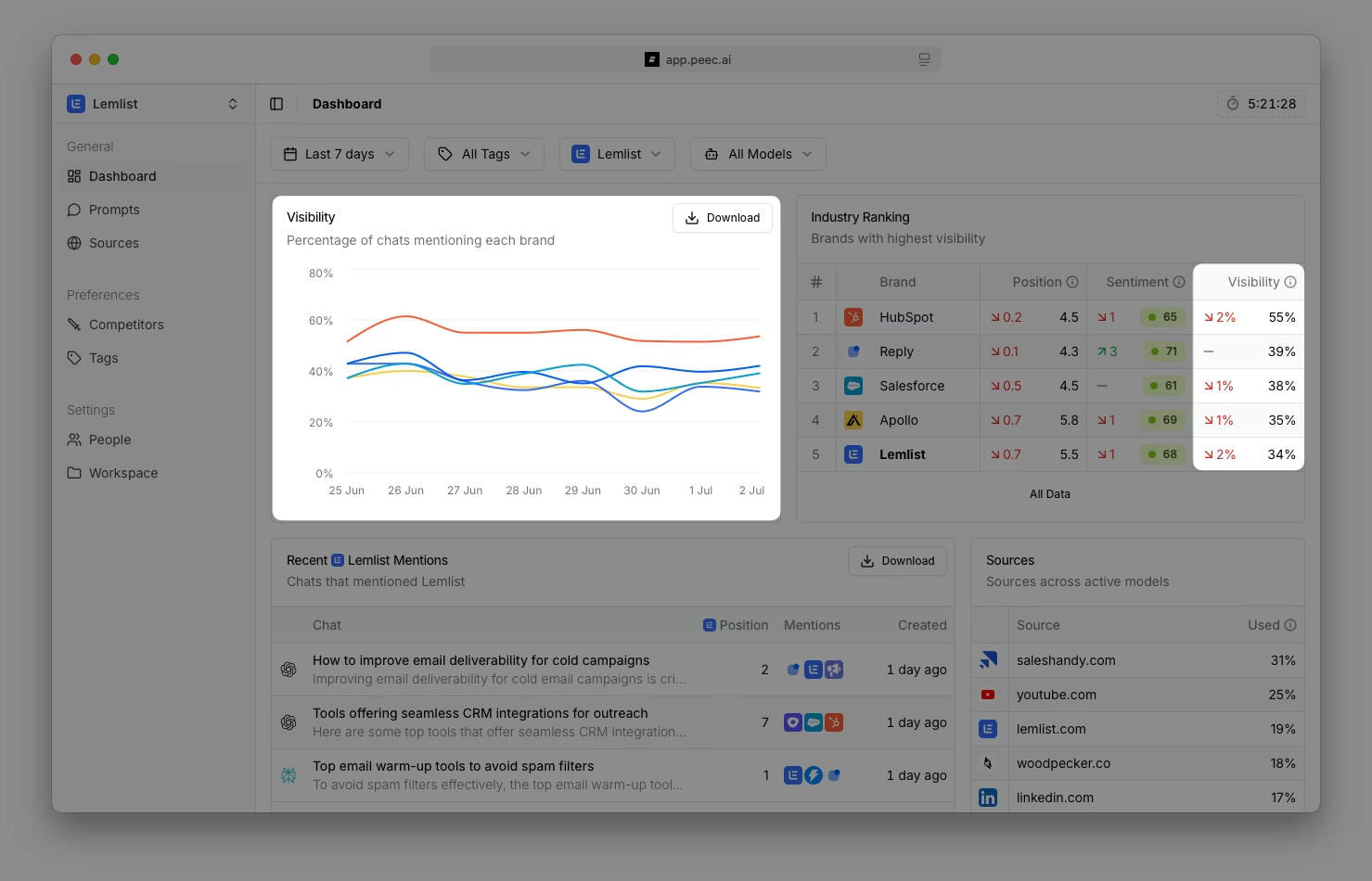Click the Reply brand logo
This screenshot has width=1372, height=881.
click(x=853, y=351)
